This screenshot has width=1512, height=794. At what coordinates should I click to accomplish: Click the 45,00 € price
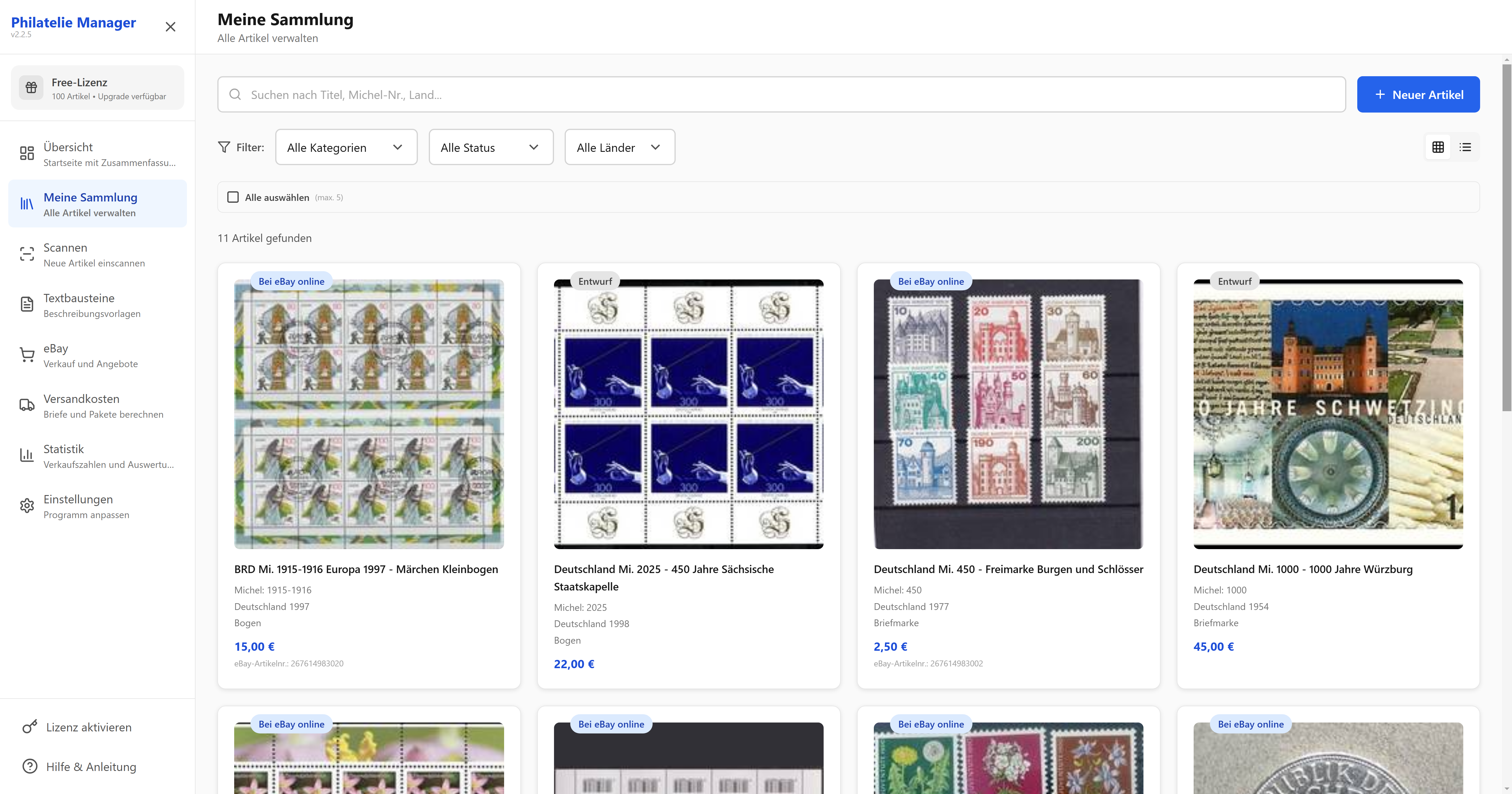pyautogui.click(x=1214, y=647)
